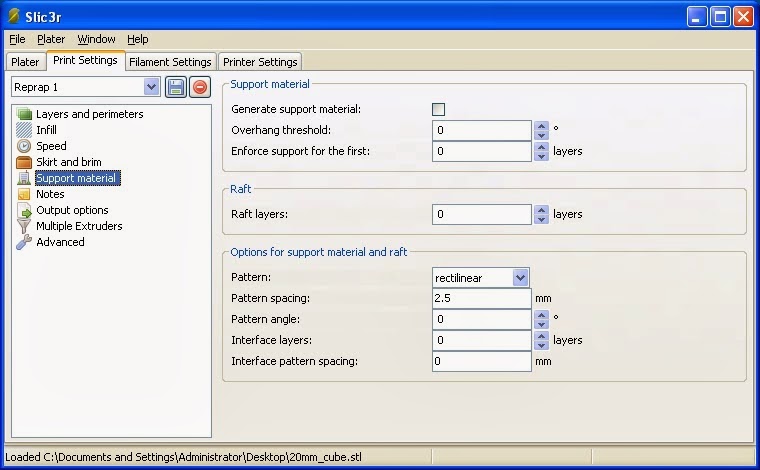Image resolution: width=760 pixels, height=470 pixels.
Task: Click the Advanced wrench icon
Action: [x=24, y=242]
